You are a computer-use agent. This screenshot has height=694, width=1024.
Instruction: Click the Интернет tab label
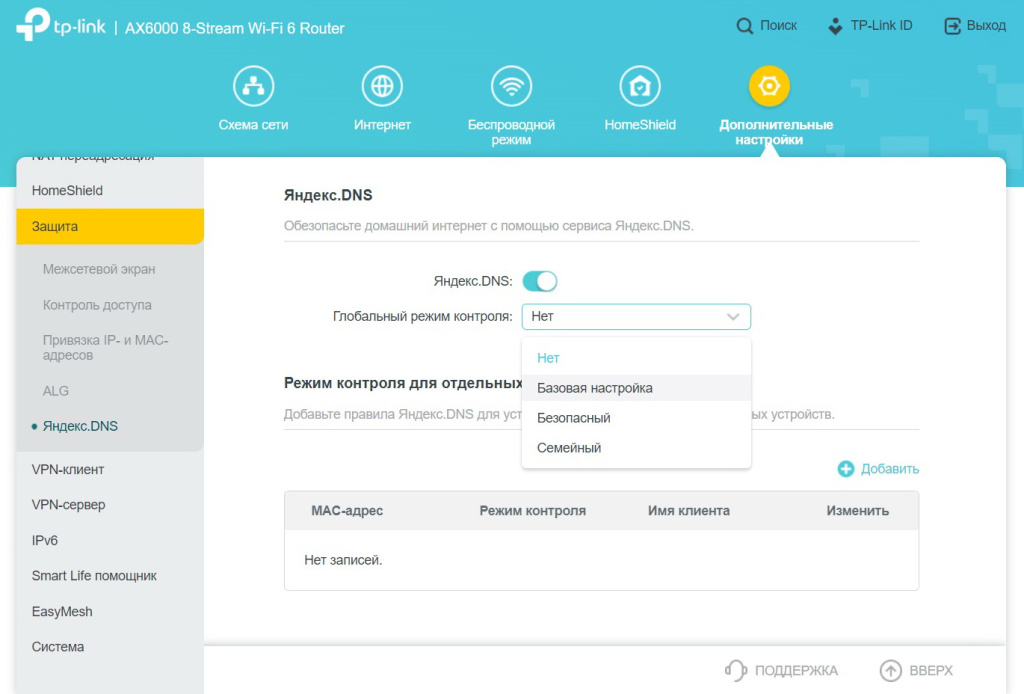[382, 125]
